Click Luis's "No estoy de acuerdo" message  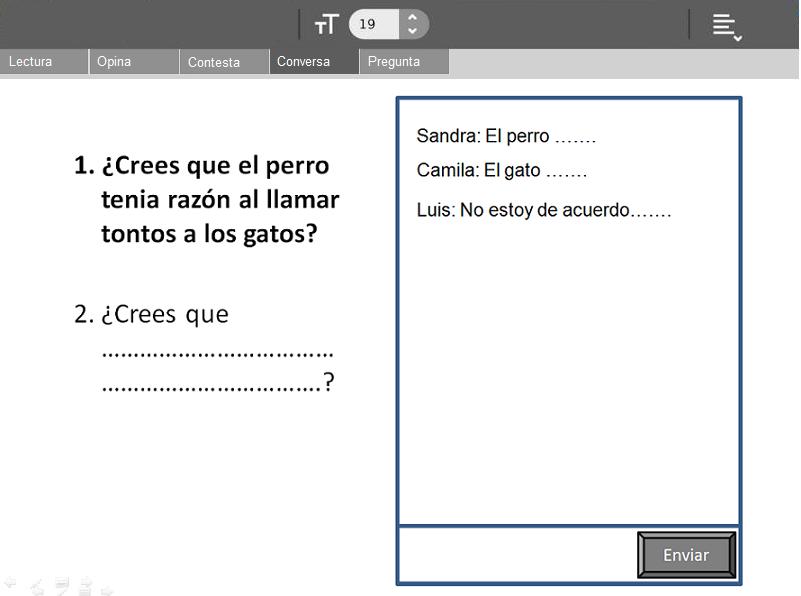pyautogui.click(x=543, y=211)
